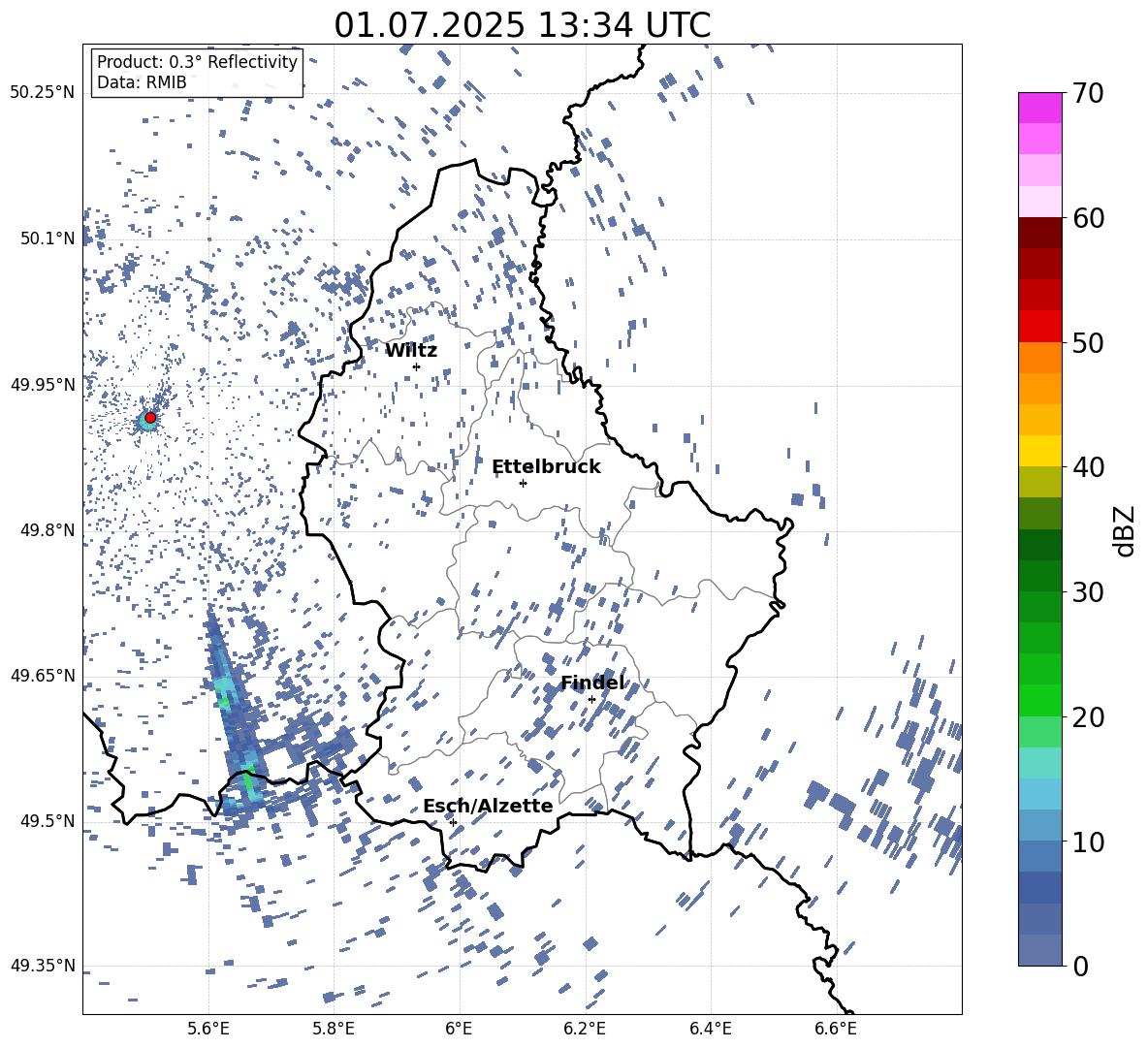Viewport: 1148px width, 1048px height.
Task: Click the Wiltz city label
Action: 411,351
